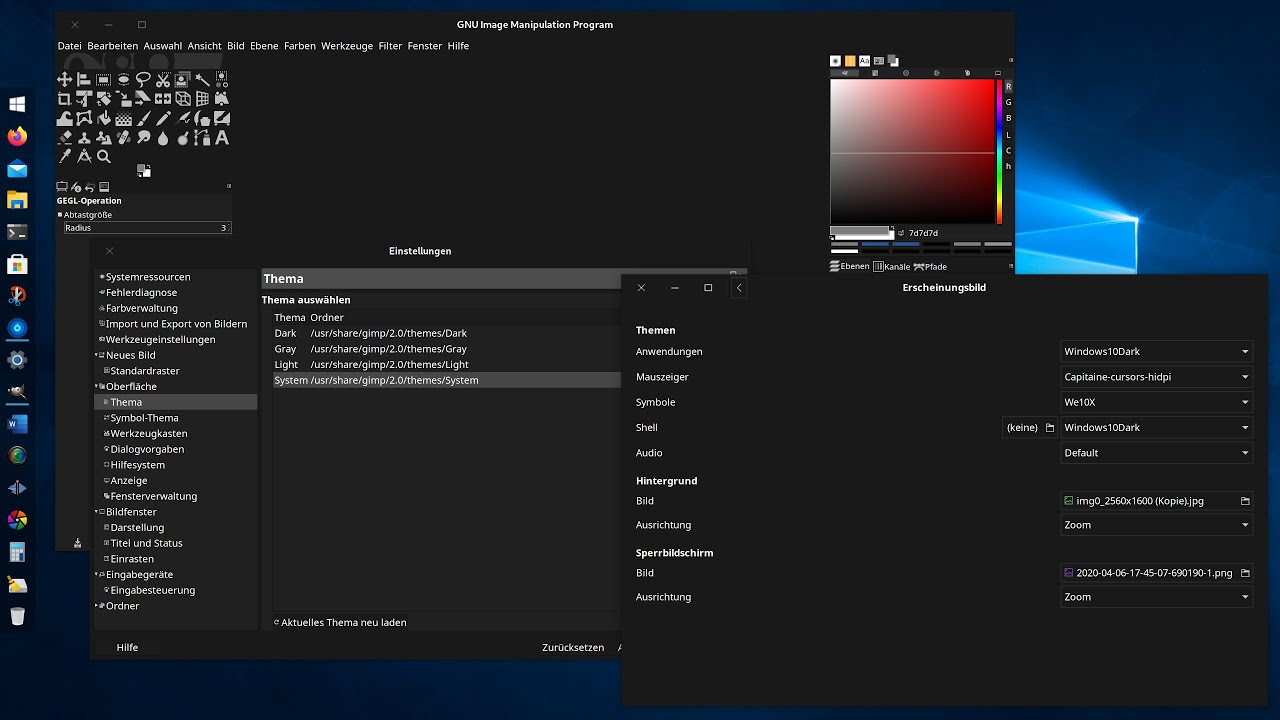The width and height of the screenshot is (1280, 720).
Task: Open the Datei menu
Action: 70,46
